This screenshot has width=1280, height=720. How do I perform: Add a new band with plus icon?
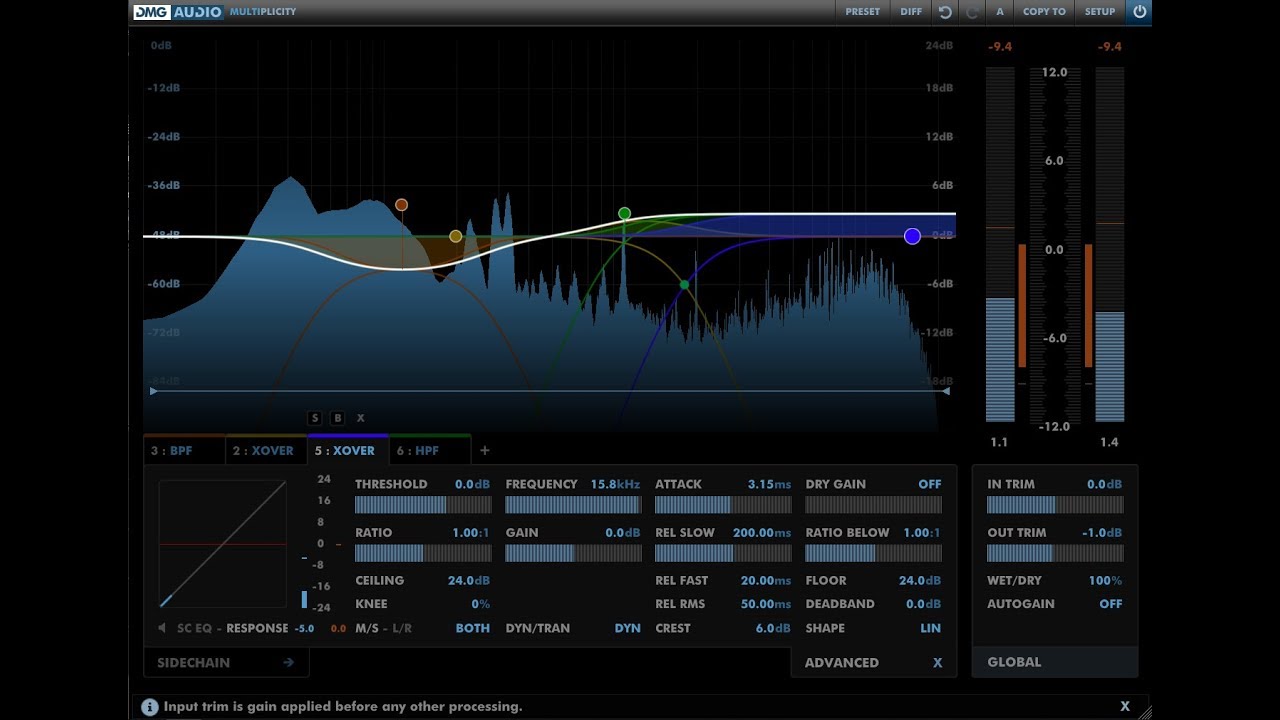tap(485, 450)
